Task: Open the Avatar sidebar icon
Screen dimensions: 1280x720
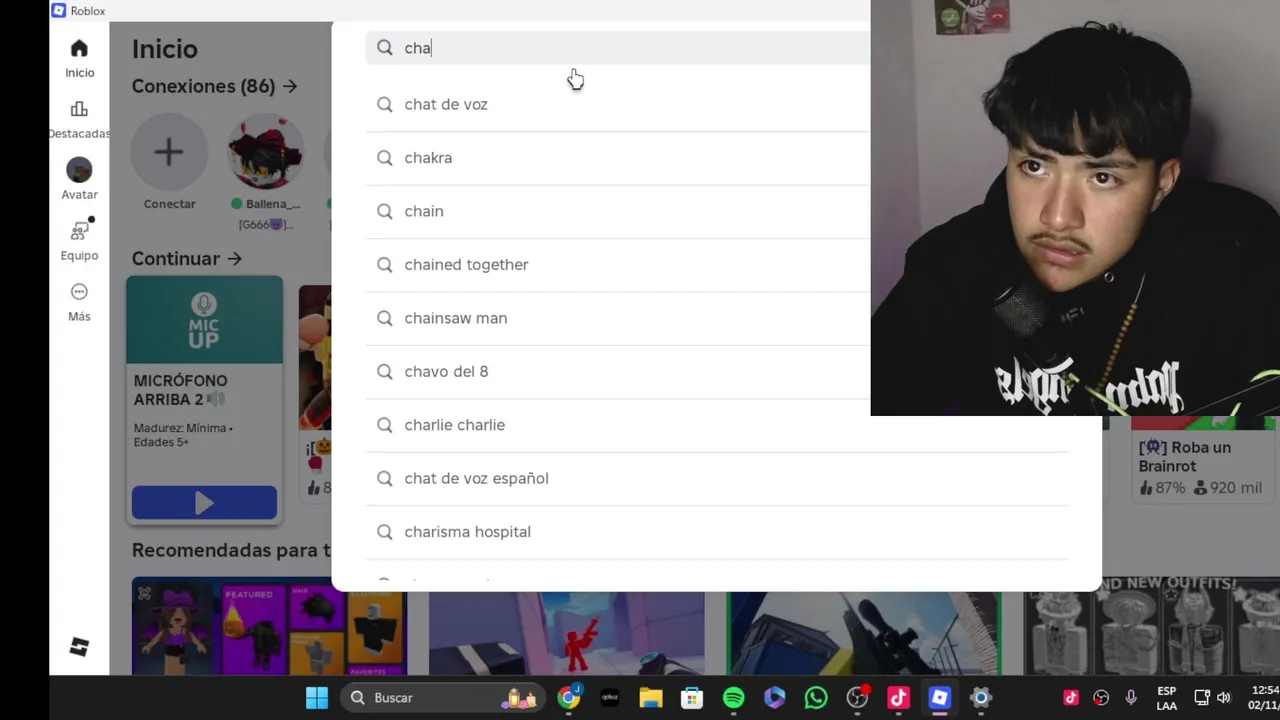Action: pos(79,170)
